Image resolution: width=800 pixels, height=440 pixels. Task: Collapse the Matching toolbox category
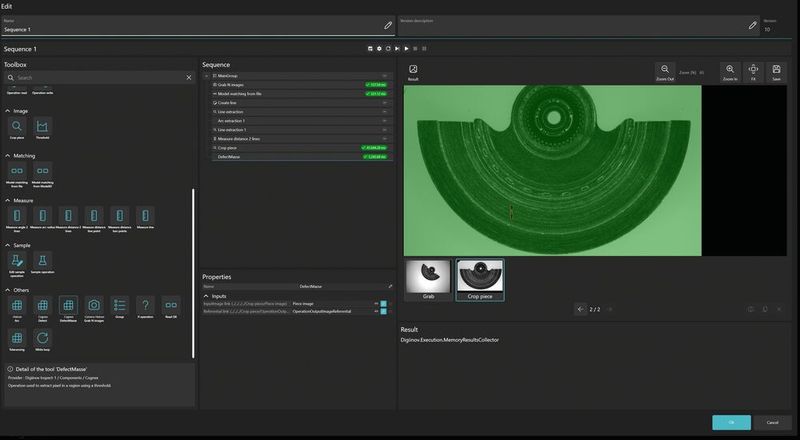tap(8, 156)
